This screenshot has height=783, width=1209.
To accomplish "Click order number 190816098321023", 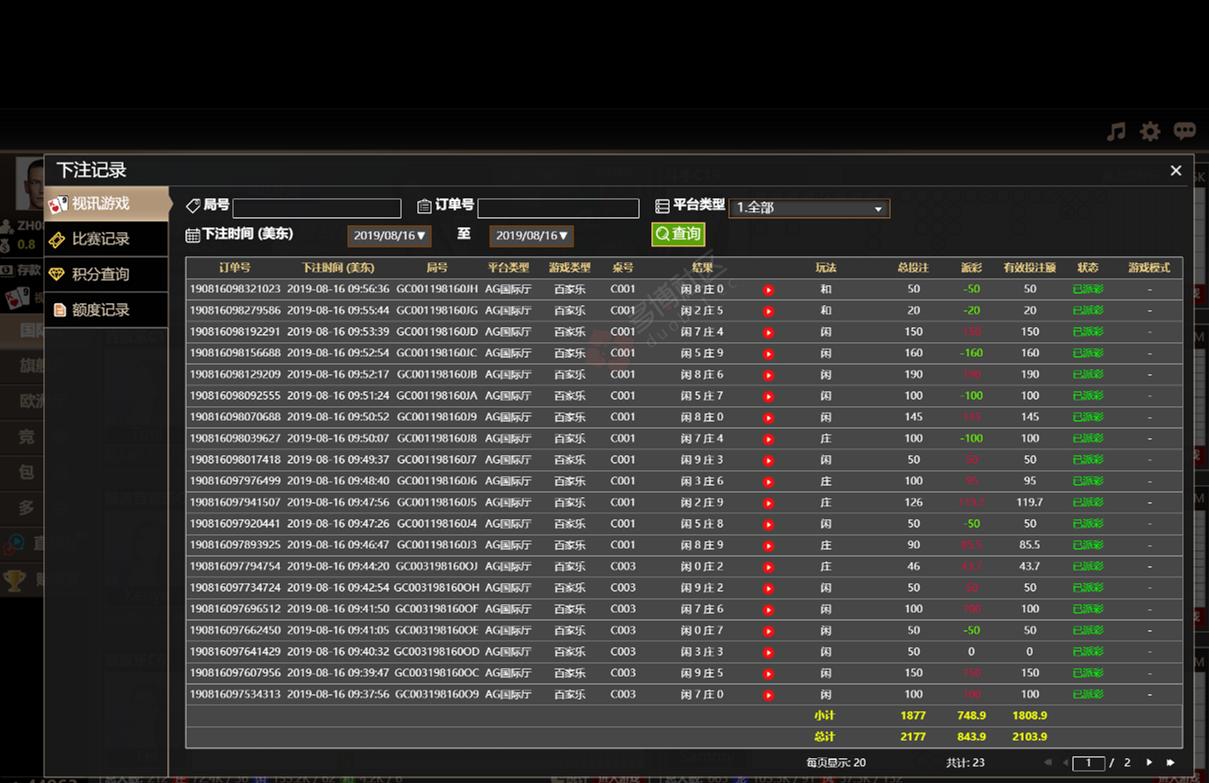I will (235, 289).
